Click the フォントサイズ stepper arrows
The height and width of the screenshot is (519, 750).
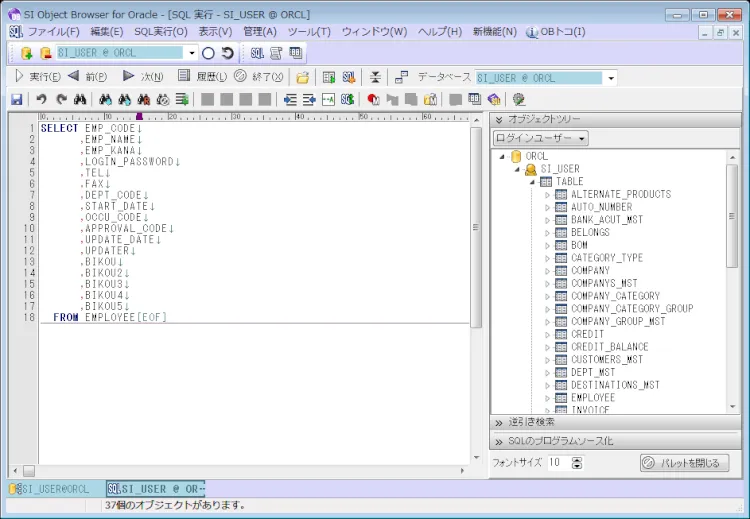tap(577, 463)
